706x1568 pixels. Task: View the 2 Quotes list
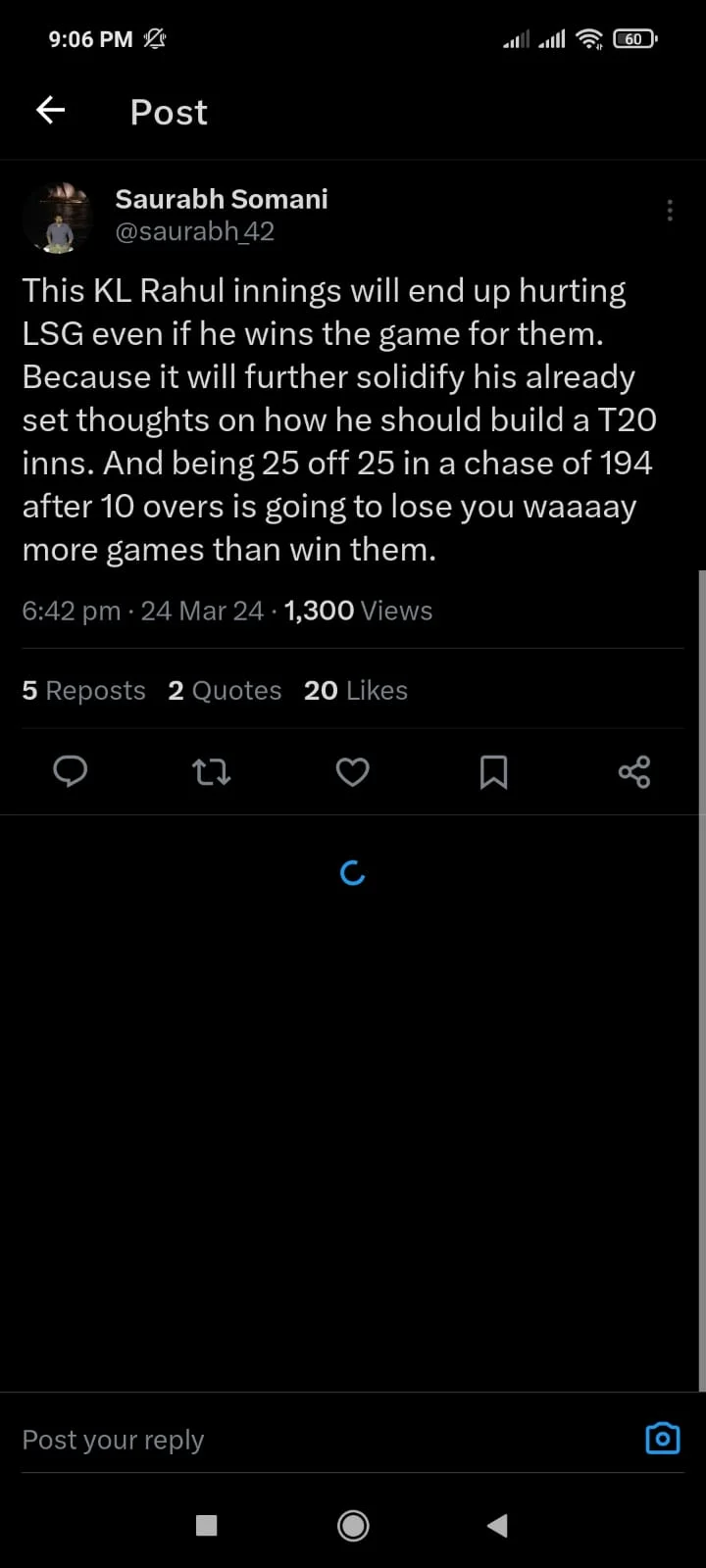(225, 691)
